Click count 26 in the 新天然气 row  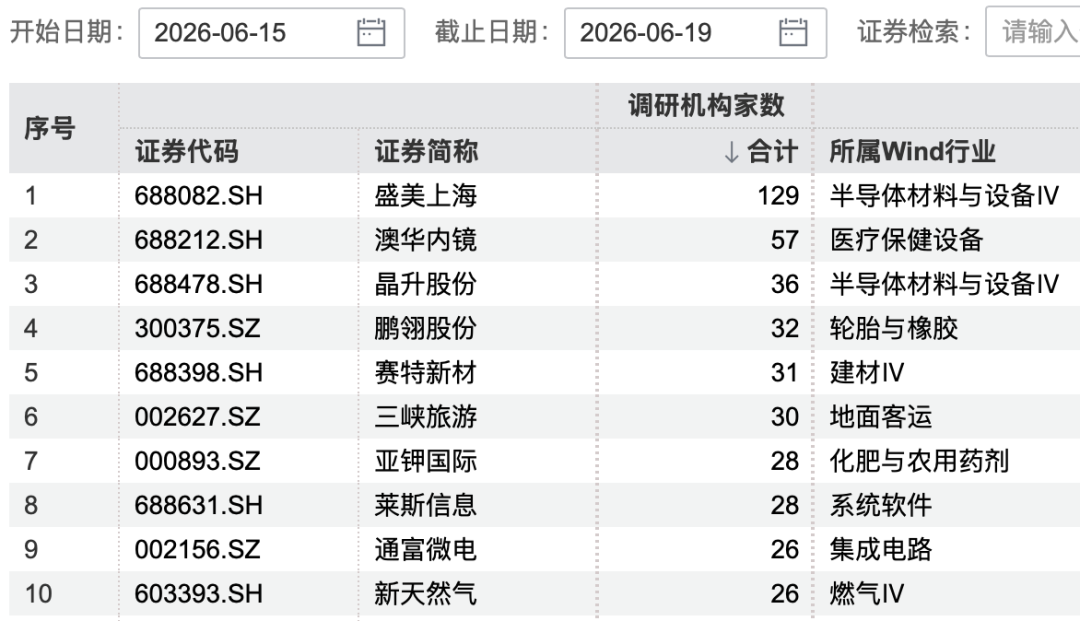785,593
